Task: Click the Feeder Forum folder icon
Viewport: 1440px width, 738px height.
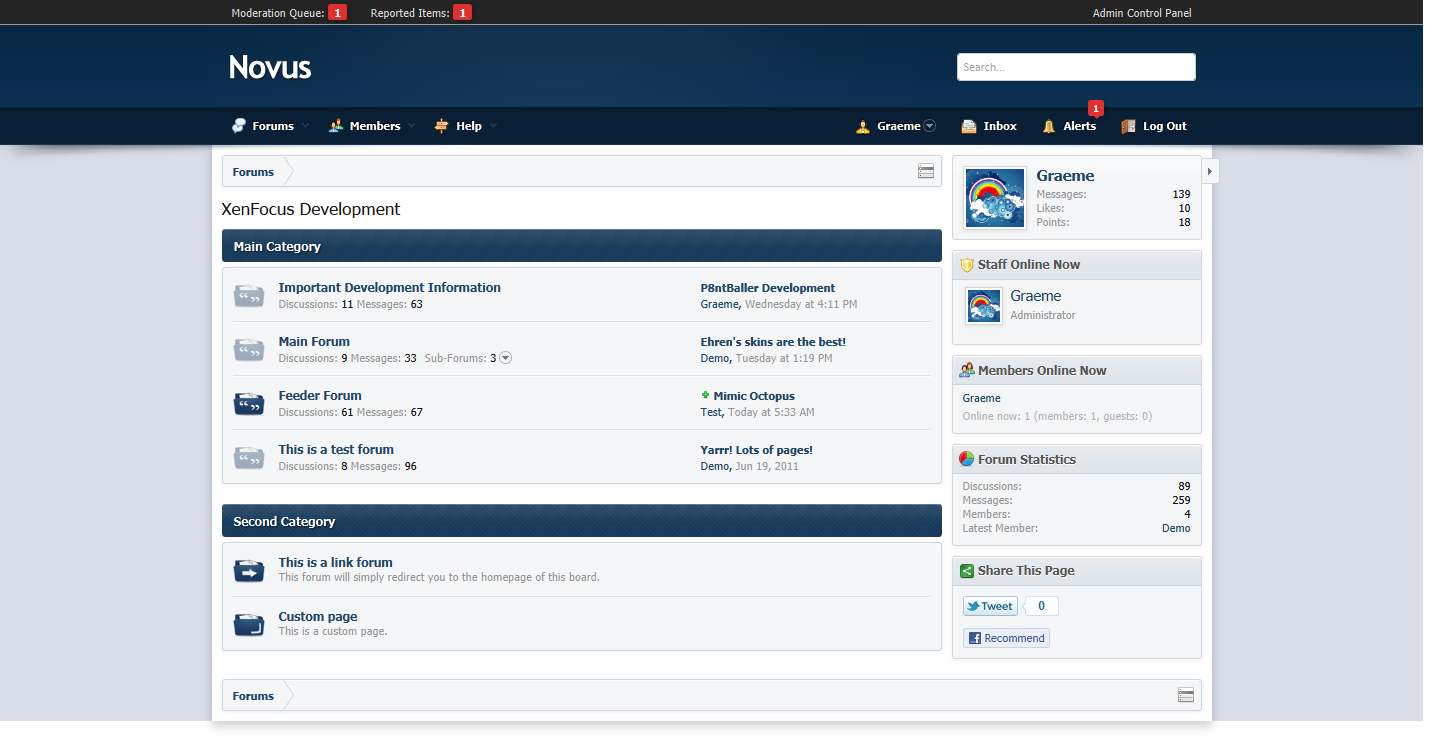Action: pyautogui.click(x=249, y=404)
